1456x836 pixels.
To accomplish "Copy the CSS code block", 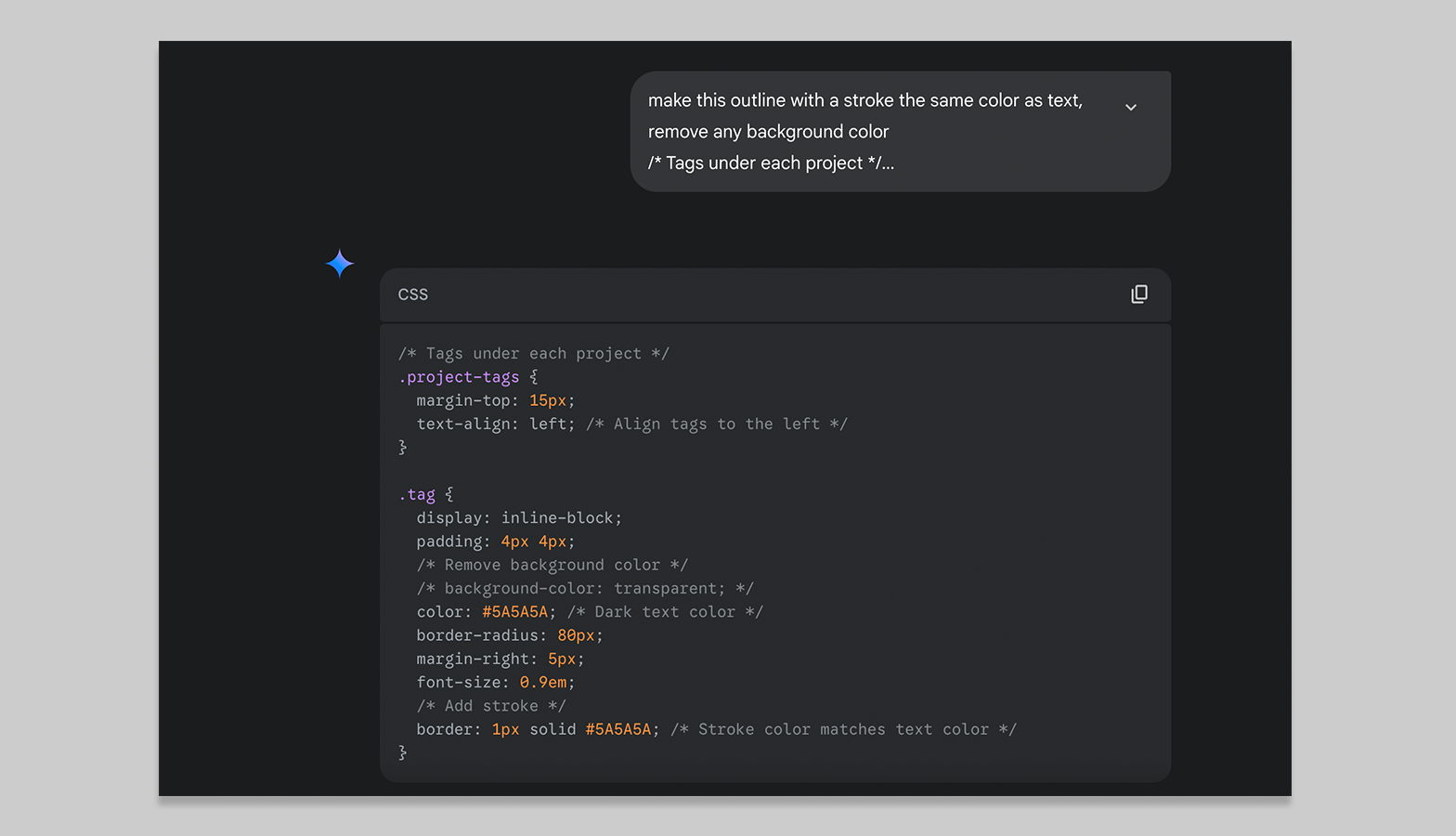I will coord(1138,294).
